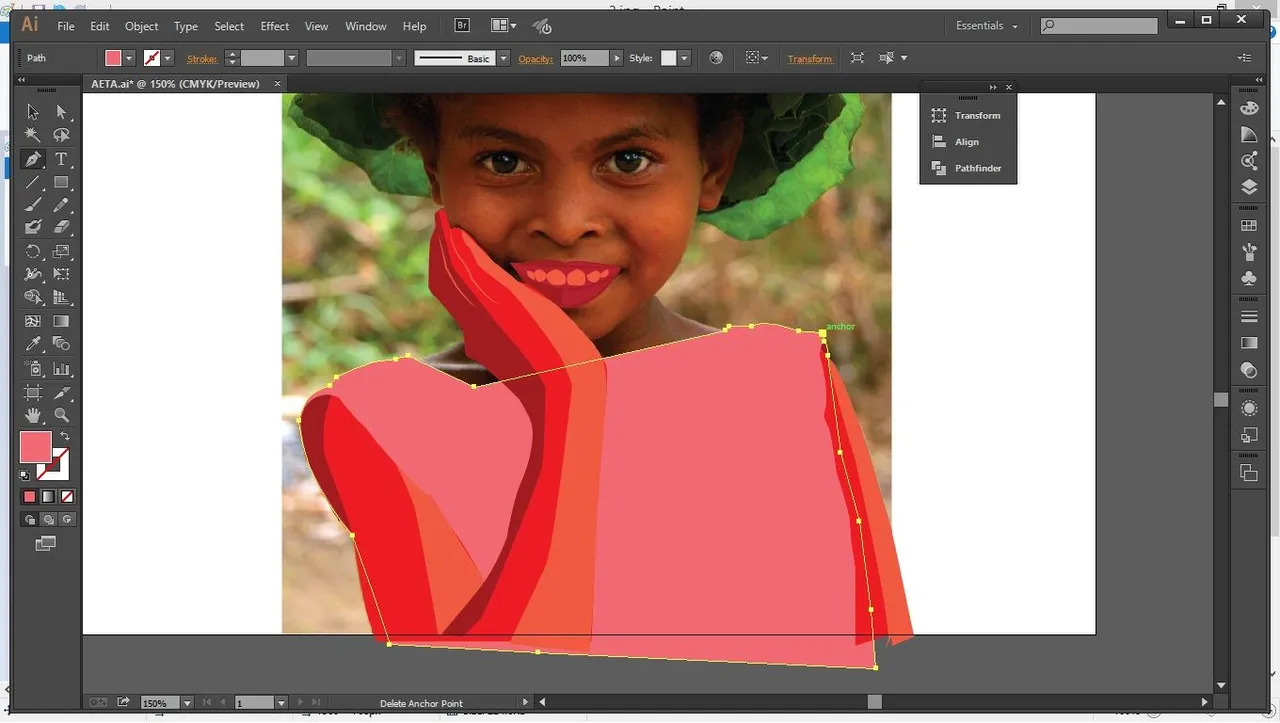This screenshot has height=723, width=1280.
Task: Change Screen Mode button in toolbox
Action: click(45, 544)
